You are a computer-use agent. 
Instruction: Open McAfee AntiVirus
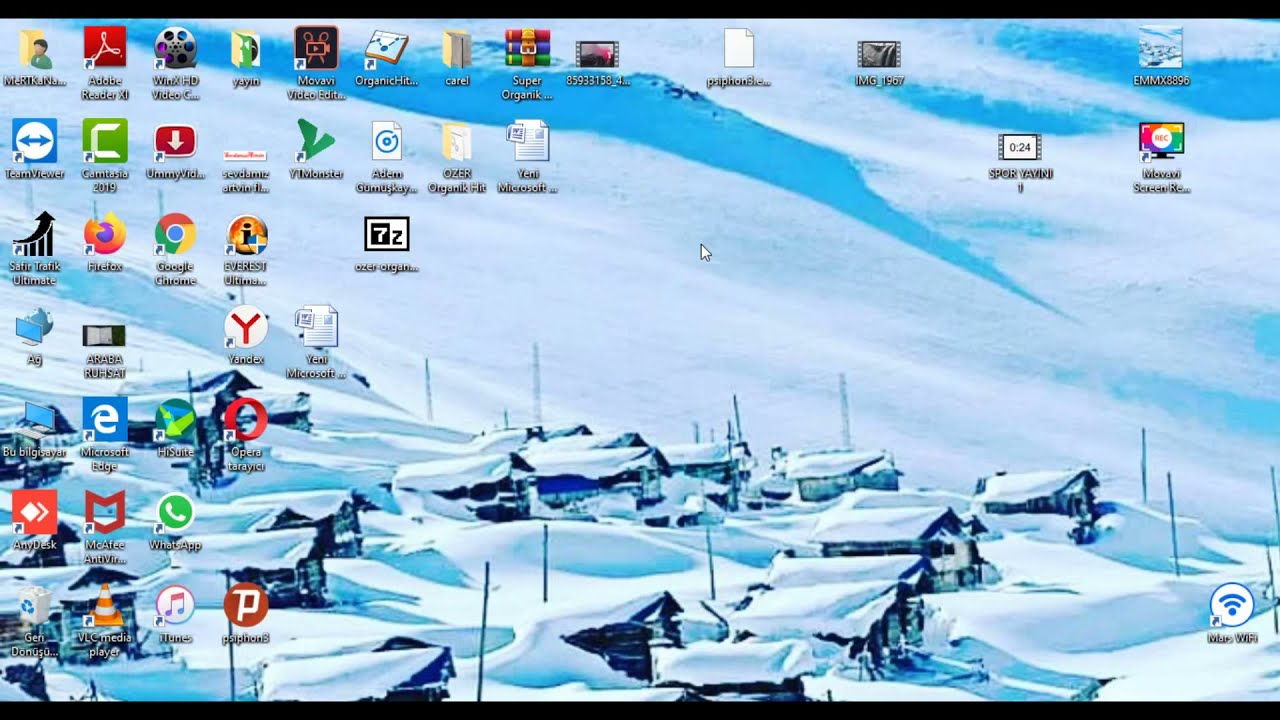pos(105,513)
